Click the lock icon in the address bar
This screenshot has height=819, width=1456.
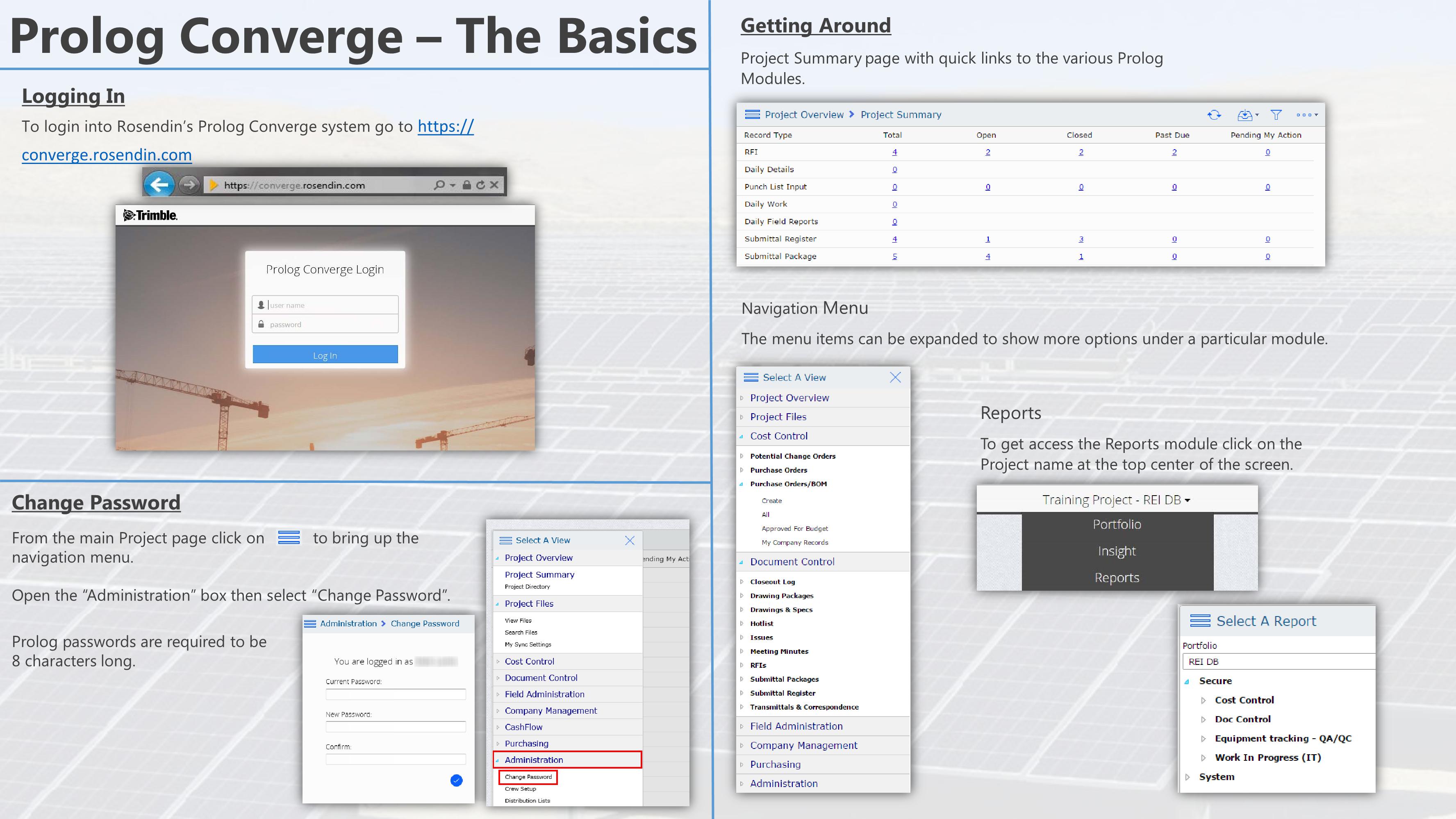pos(466,184)
